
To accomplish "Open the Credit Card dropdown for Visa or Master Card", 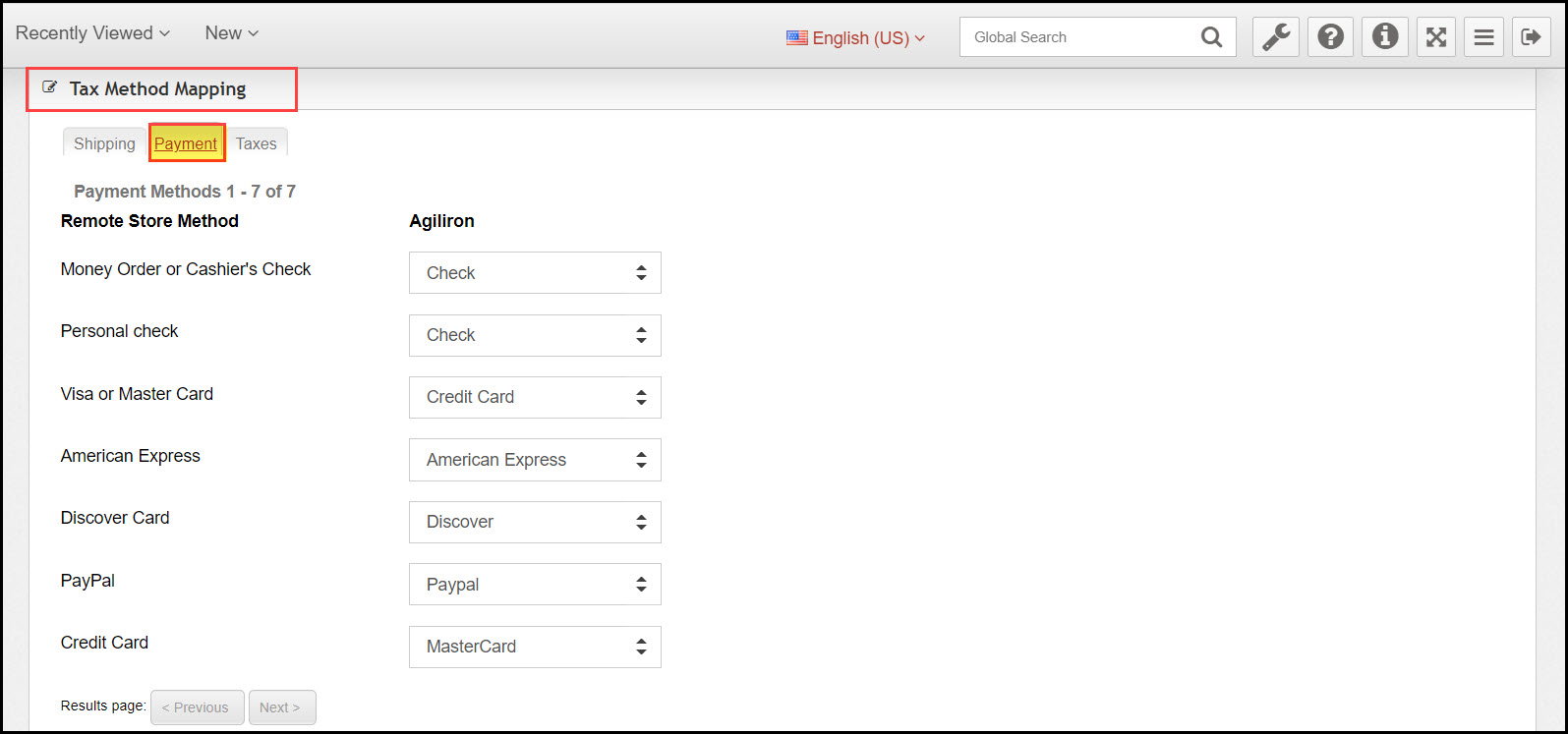I will (534, 397).
